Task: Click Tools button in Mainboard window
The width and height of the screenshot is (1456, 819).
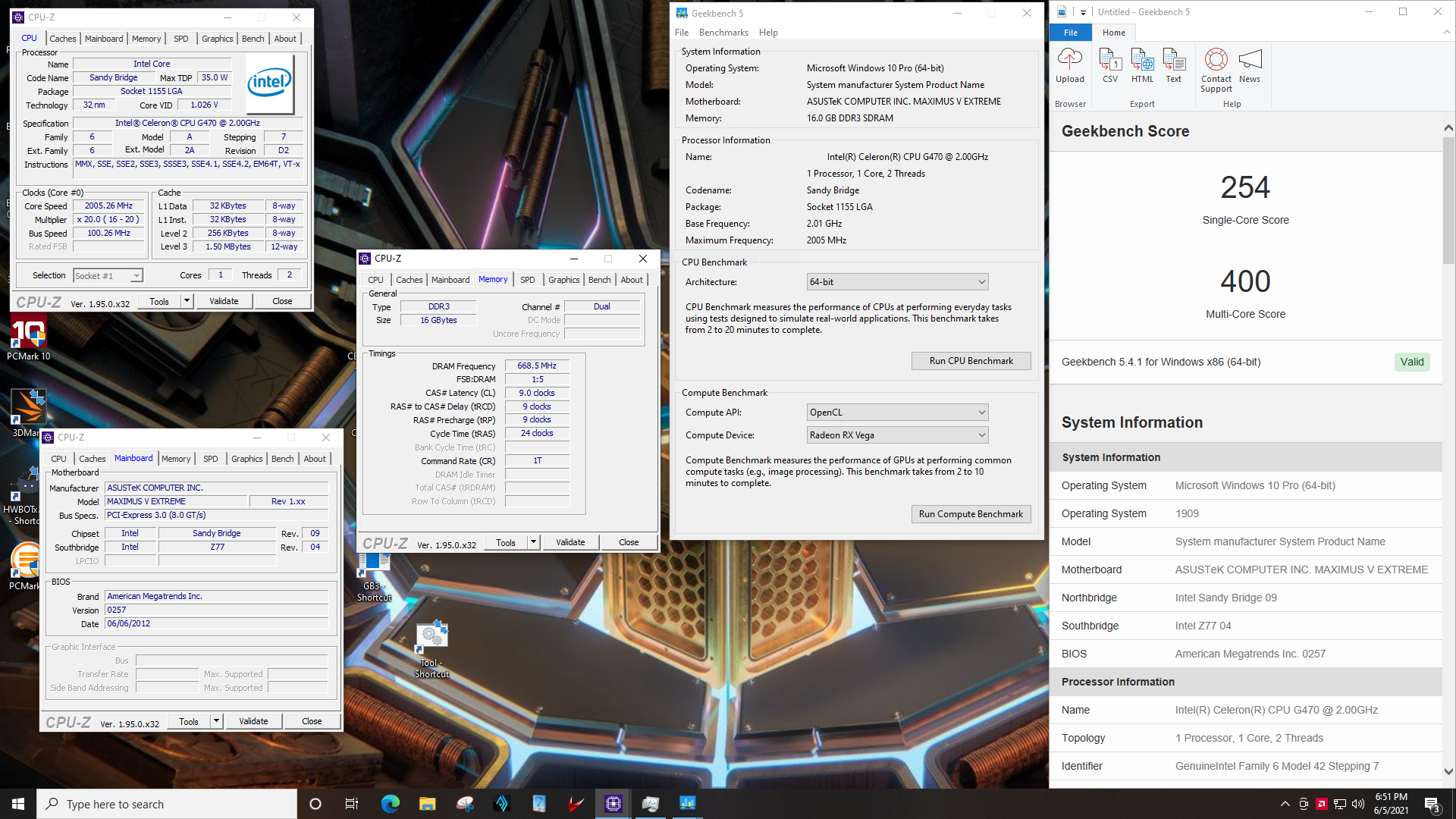Action: pyautogui.click(x=189, y=721)
